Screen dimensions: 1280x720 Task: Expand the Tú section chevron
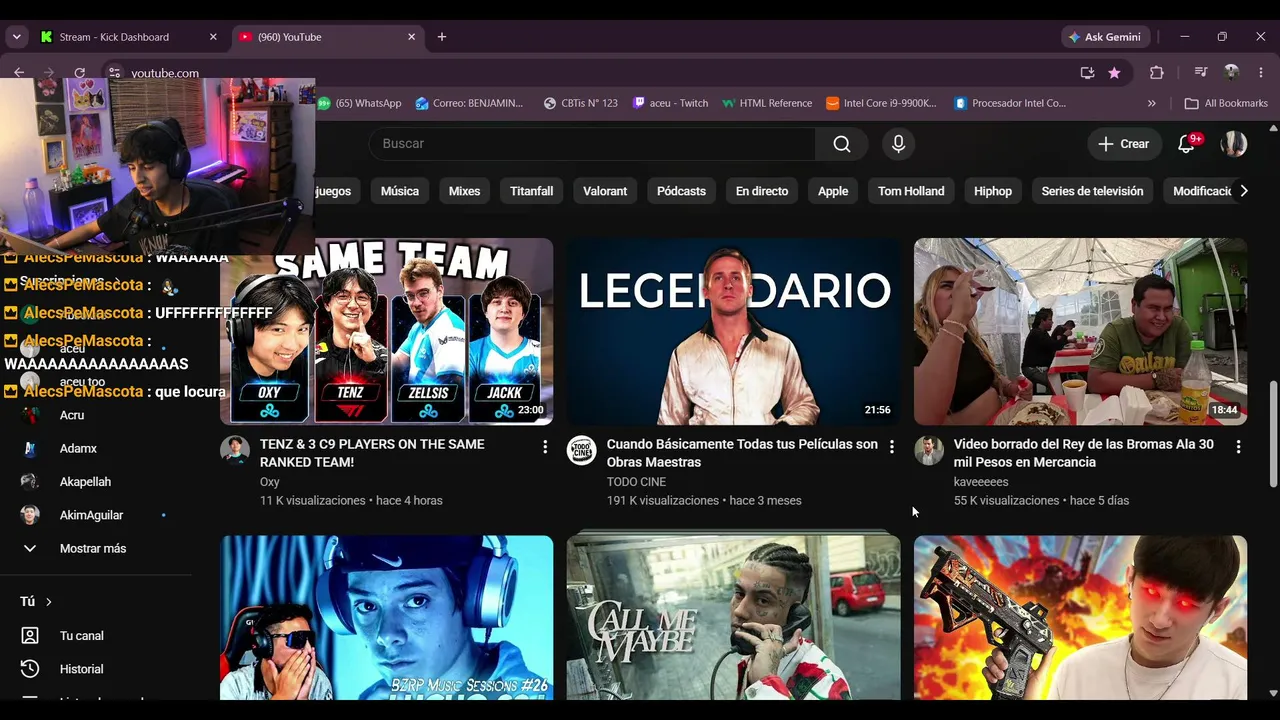tap(48, 602)
